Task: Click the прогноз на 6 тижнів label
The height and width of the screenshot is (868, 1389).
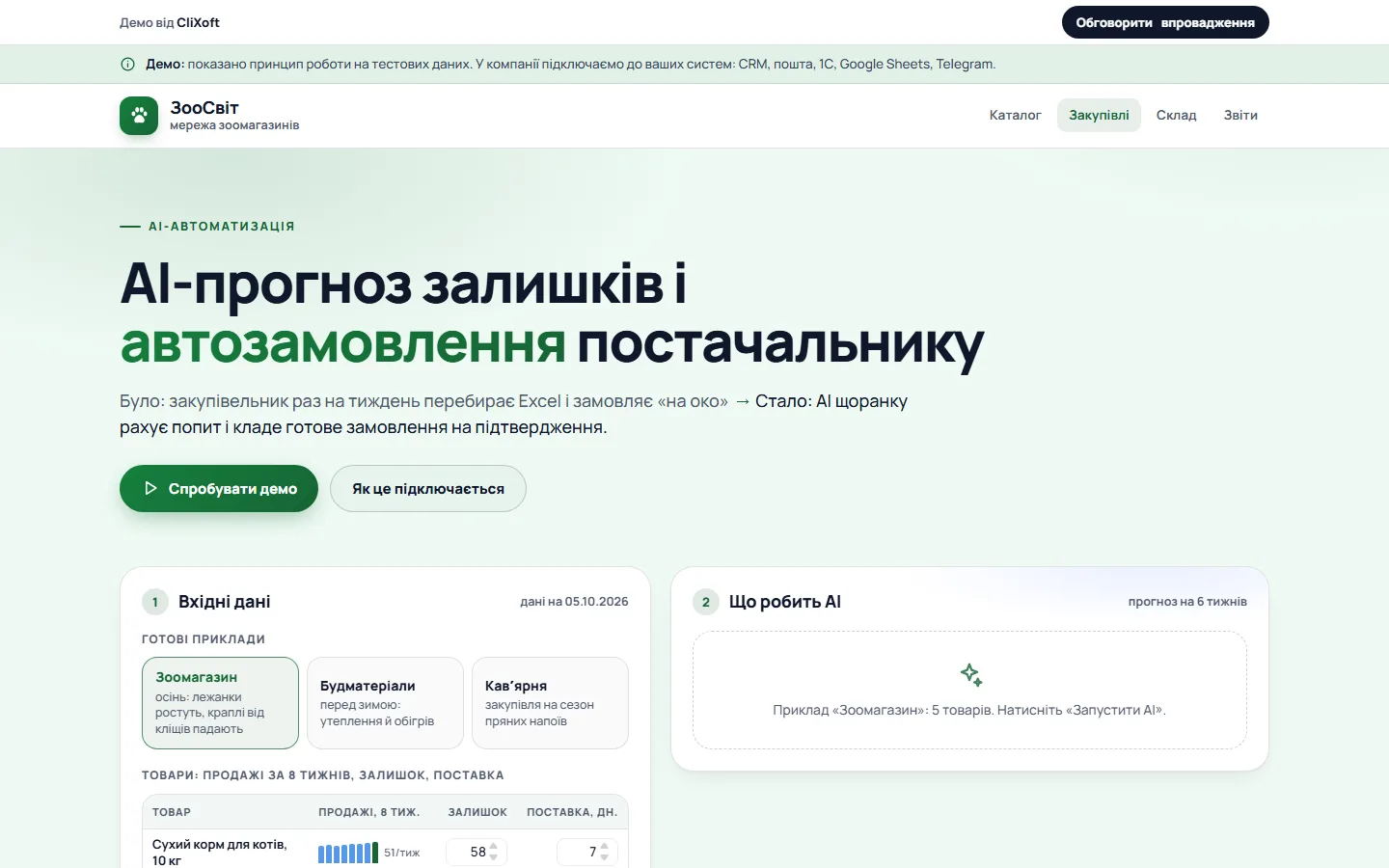Action: (x=1187, y=601)
